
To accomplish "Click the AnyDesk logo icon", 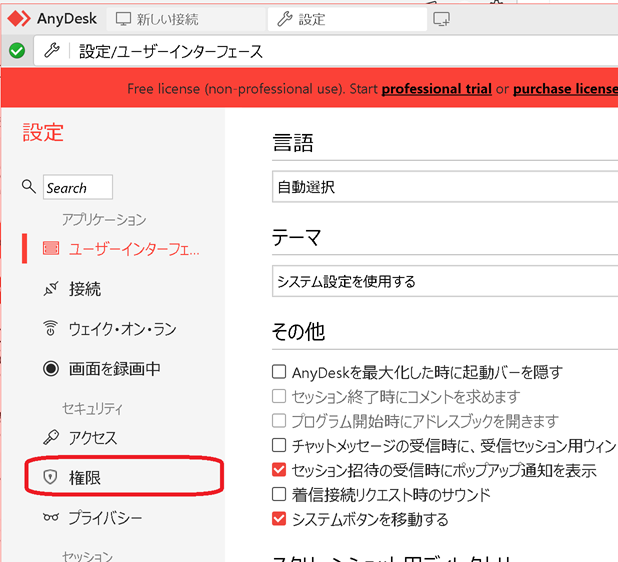I will pyautogui.click(x=19, y=19).
